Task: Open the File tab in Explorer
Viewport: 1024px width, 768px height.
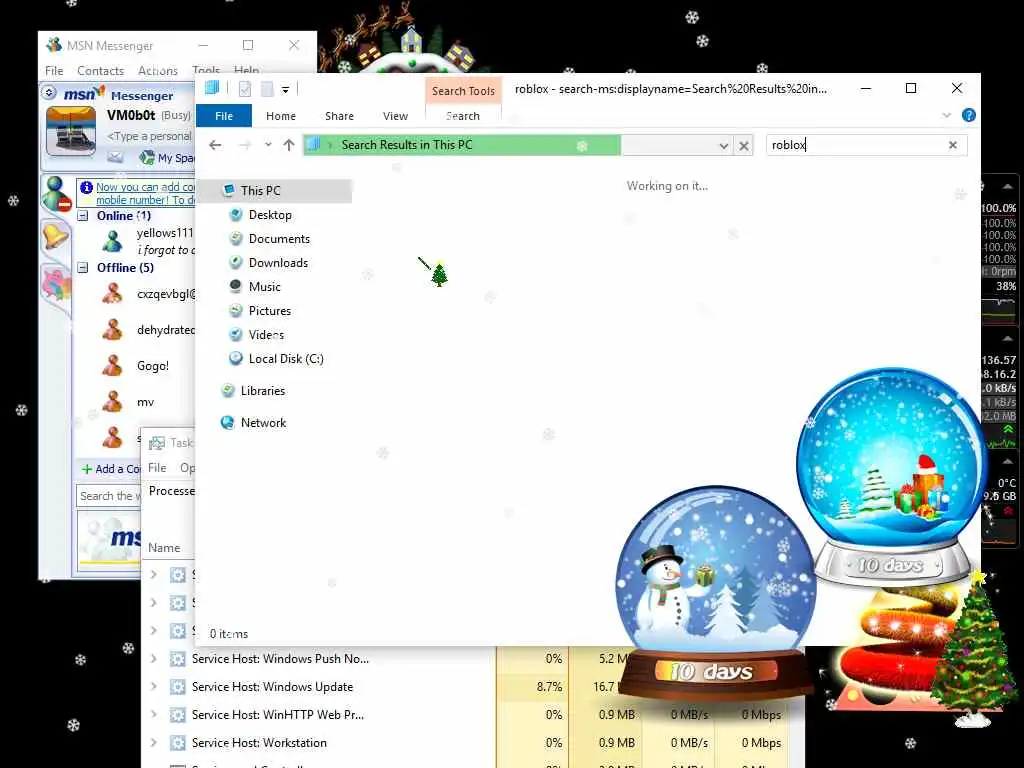Action: 224,116
